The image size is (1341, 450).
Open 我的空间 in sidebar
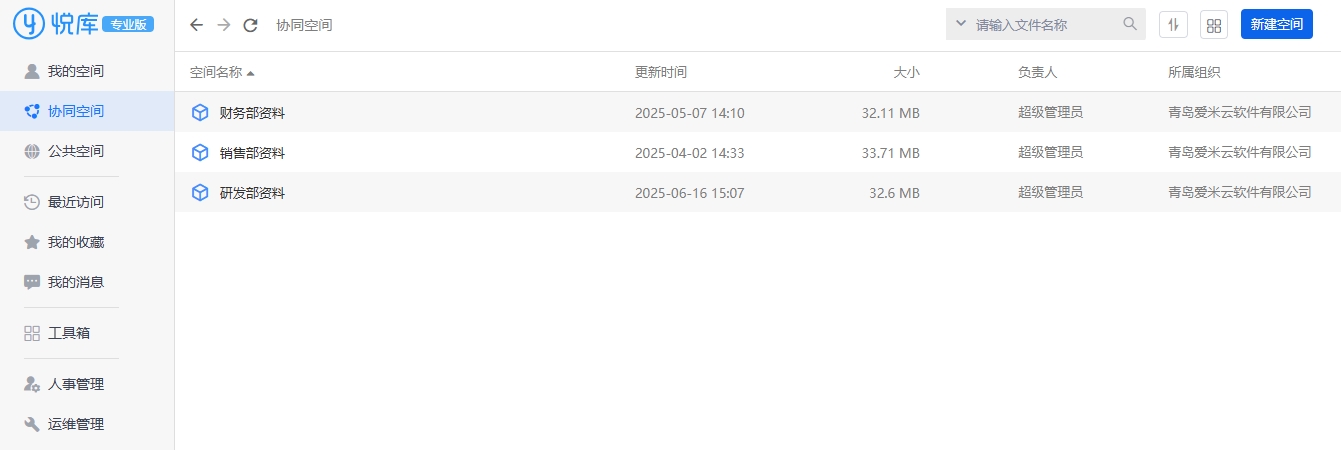point(76,71)
